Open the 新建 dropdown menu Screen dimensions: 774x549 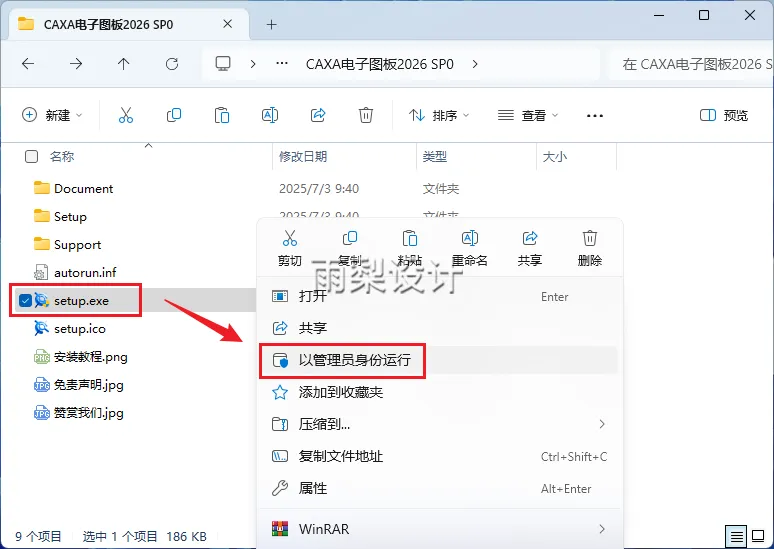(x=52, y=115)
